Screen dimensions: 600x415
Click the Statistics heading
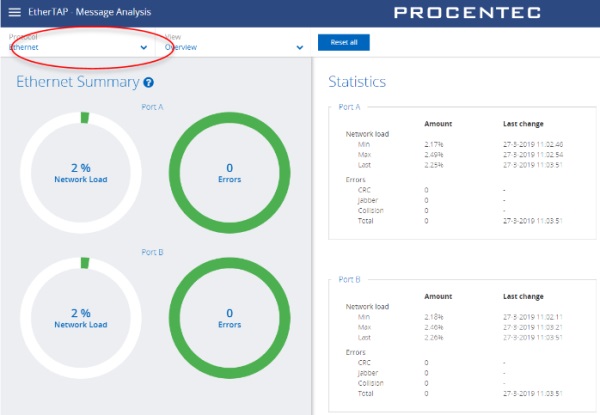pos(357,82)
